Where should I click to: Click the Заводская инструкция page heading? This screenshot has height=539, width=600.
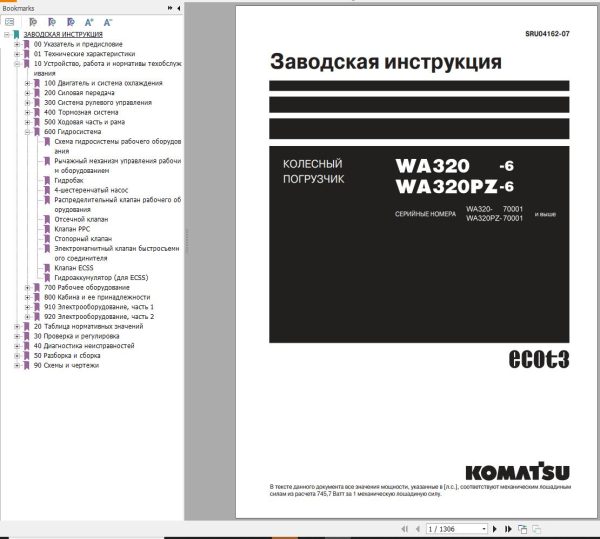(x=386, y=62)
